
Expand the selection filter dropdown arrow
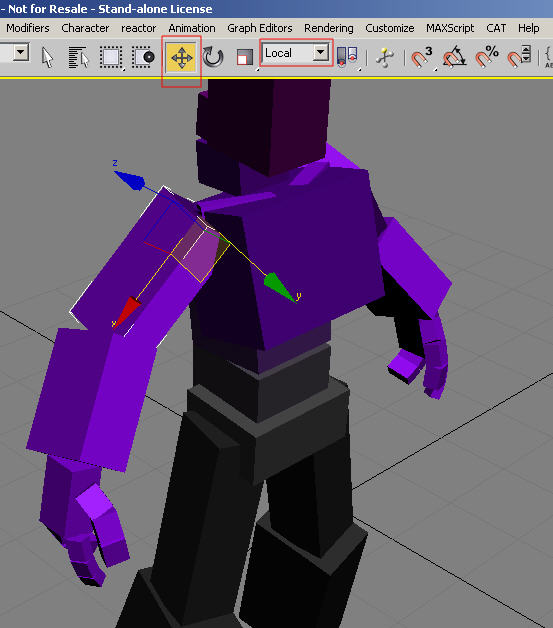click(21, 52)
